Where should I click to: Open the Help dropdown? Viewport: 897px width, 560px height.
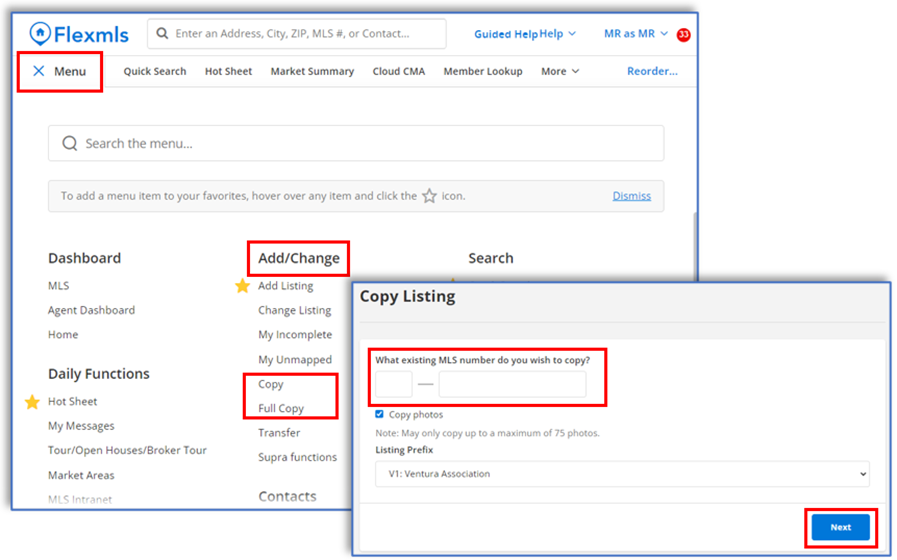click(558, 34)
